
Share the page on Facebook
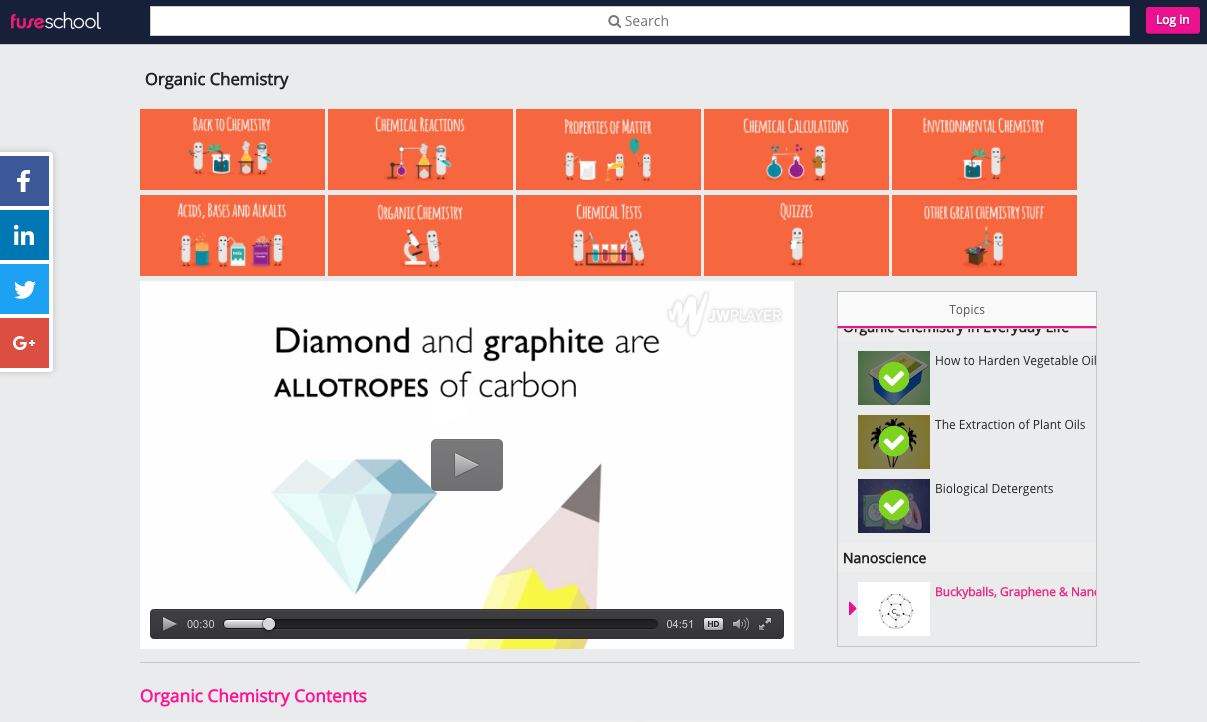coord(24,181)
